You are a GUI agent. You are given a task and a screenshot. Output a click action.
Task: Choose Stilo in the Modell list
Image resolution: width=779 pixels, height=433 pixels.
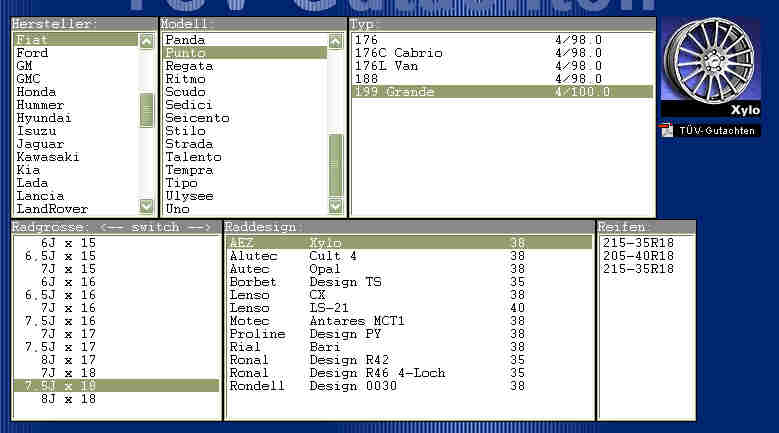pyautogui.click(x=185, y=131)
